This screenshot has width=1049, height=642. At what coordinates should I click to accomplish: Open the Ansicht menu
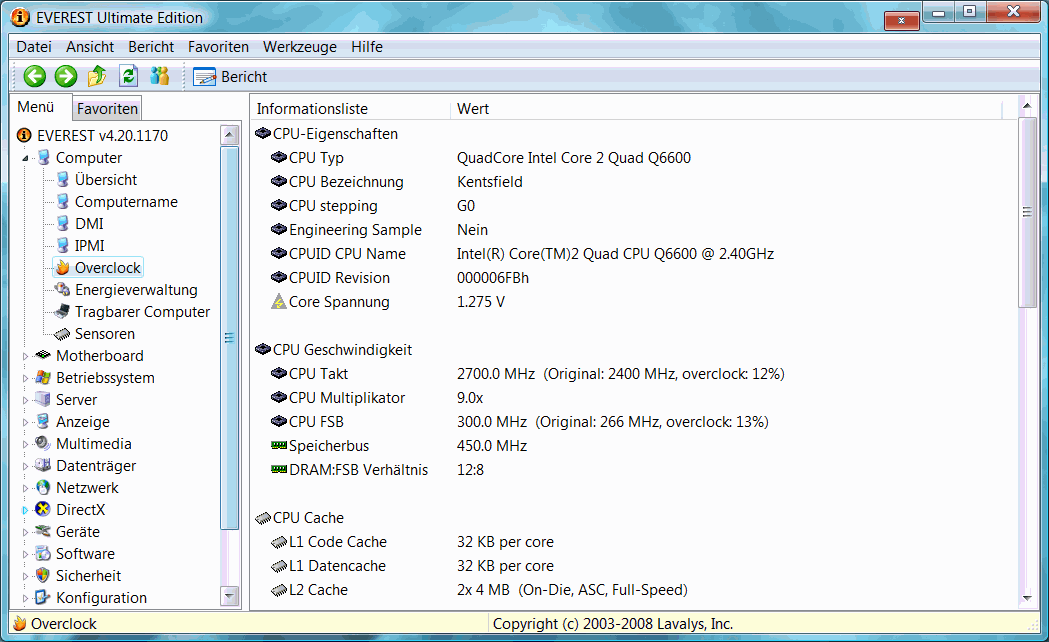90,47
